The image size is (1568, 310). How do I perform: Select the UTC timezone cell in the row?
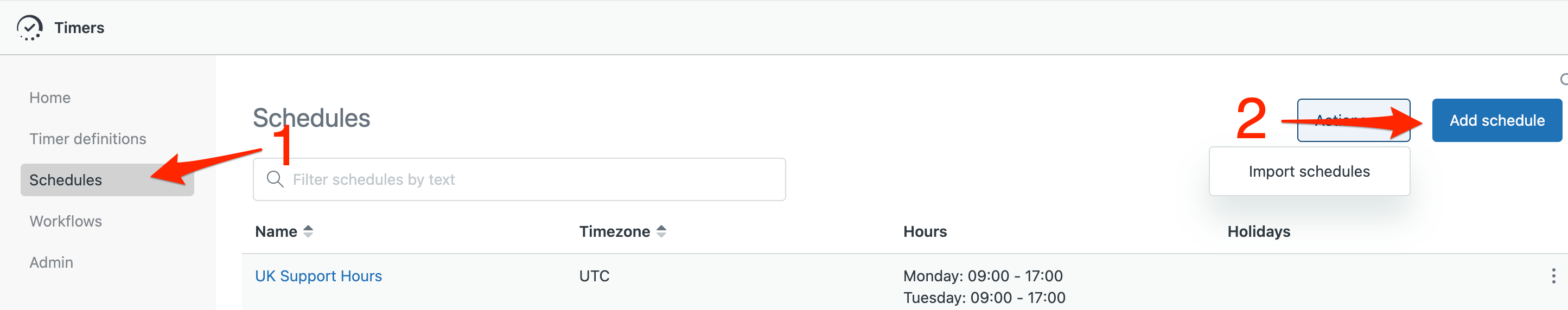click(594, 276)
